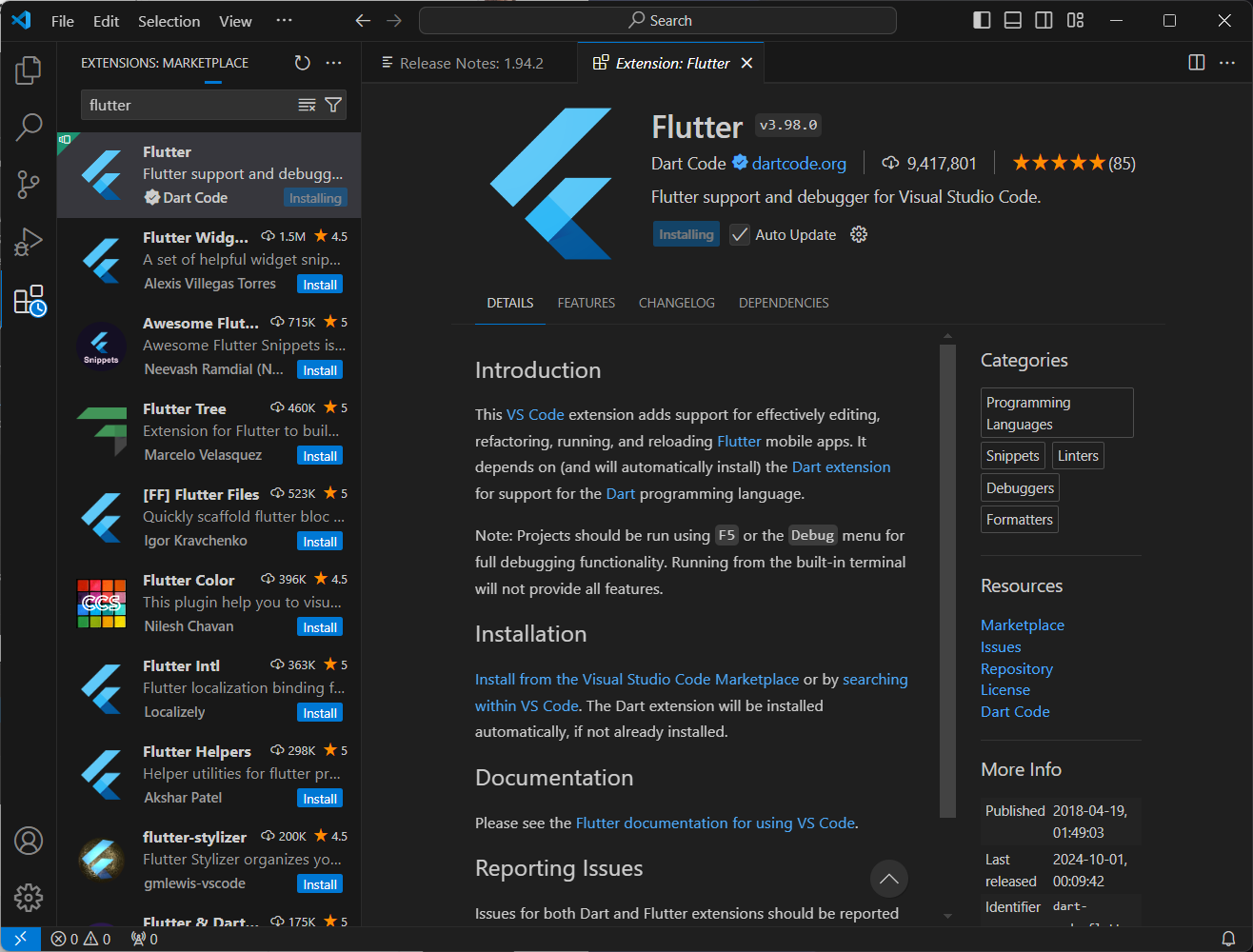Open the extension filter funnel menu
The image size is (1253, 952).
pyautogui.click(x=333, y=105)
